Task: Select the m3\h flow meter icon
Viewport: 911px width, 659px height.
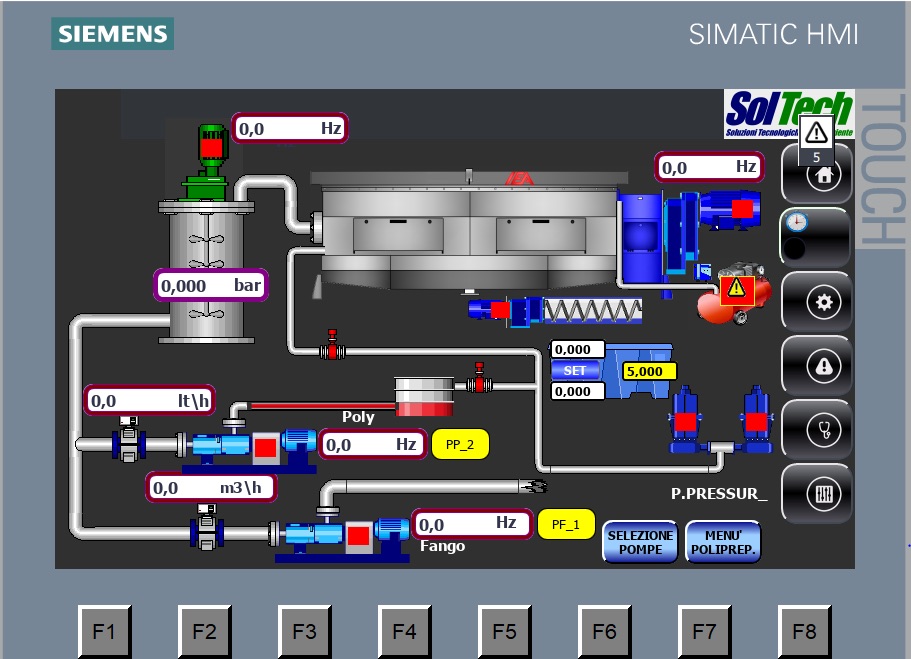Action: coord(207,527)
